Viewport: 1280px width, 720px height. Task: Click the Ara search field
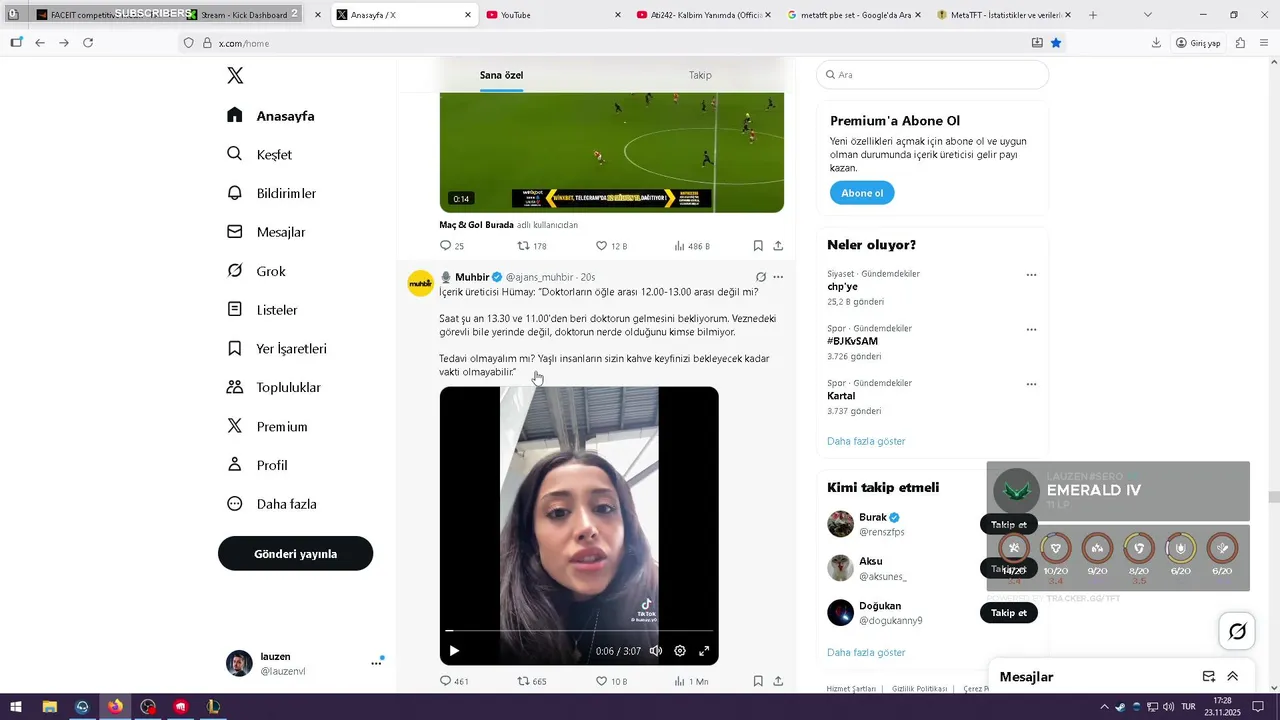(x=932, y=75)
